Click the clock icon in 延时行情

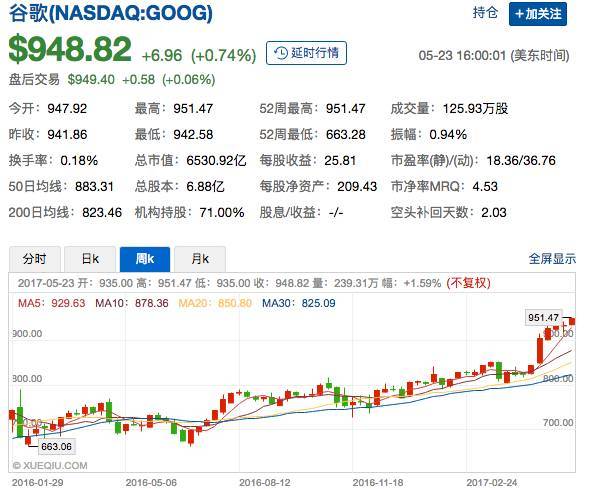pos(281,53)
